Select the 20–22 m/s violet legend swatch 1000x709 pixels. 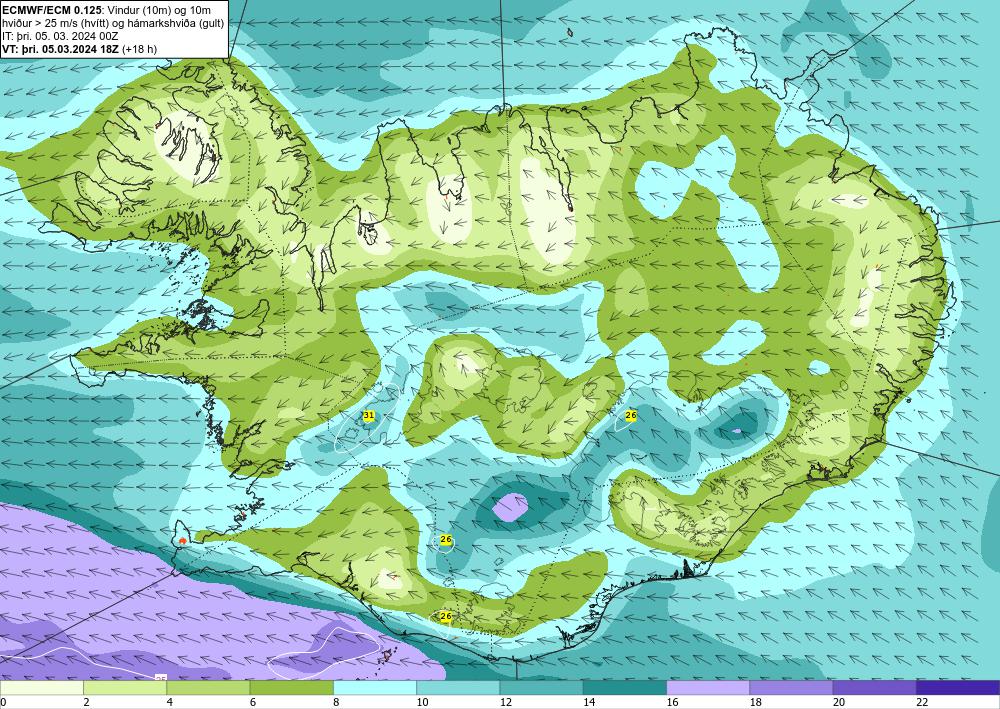[874, 687]
